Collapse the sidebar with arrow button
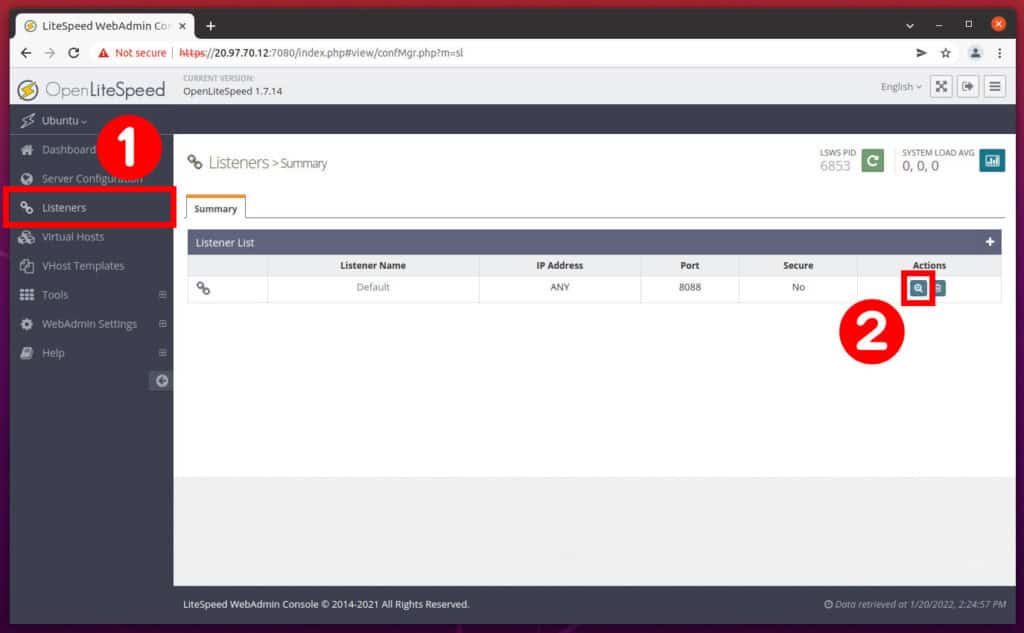The width and height of the screenshot is (1024, 633). 161,380
